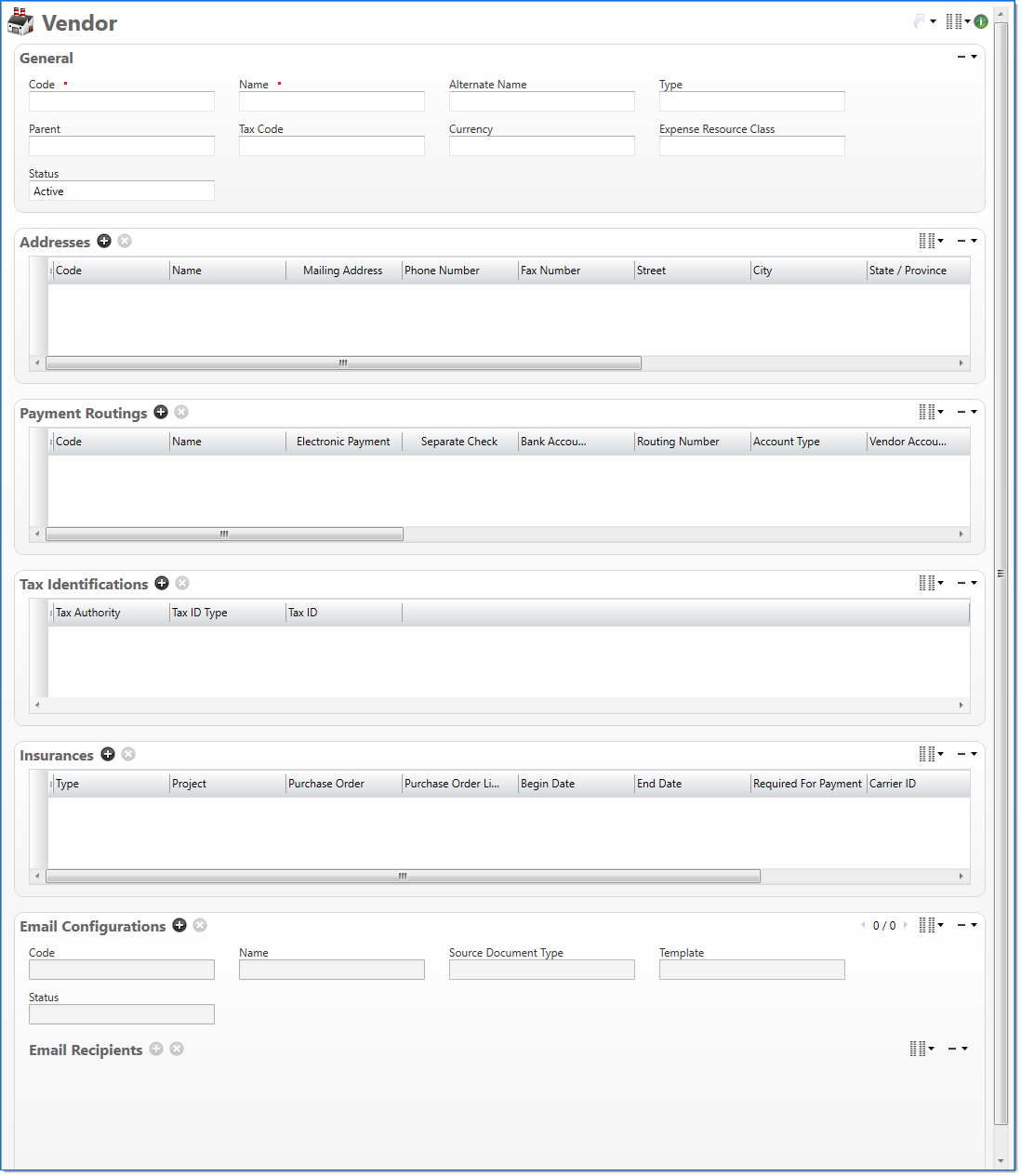Click the Insurances grid horizontal scrollbar
The height and width of the screenshot is (1176, 1021).
[403, 877]
